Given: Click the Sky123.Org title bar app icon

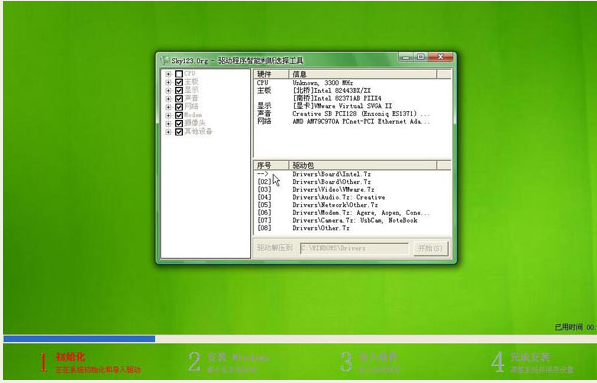Looking at the screenshot, I should 164,60.
